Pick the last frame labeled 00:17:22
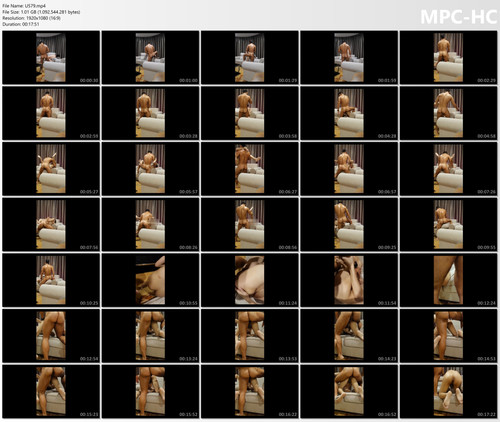500x422 pixels. tap(448, 391)
